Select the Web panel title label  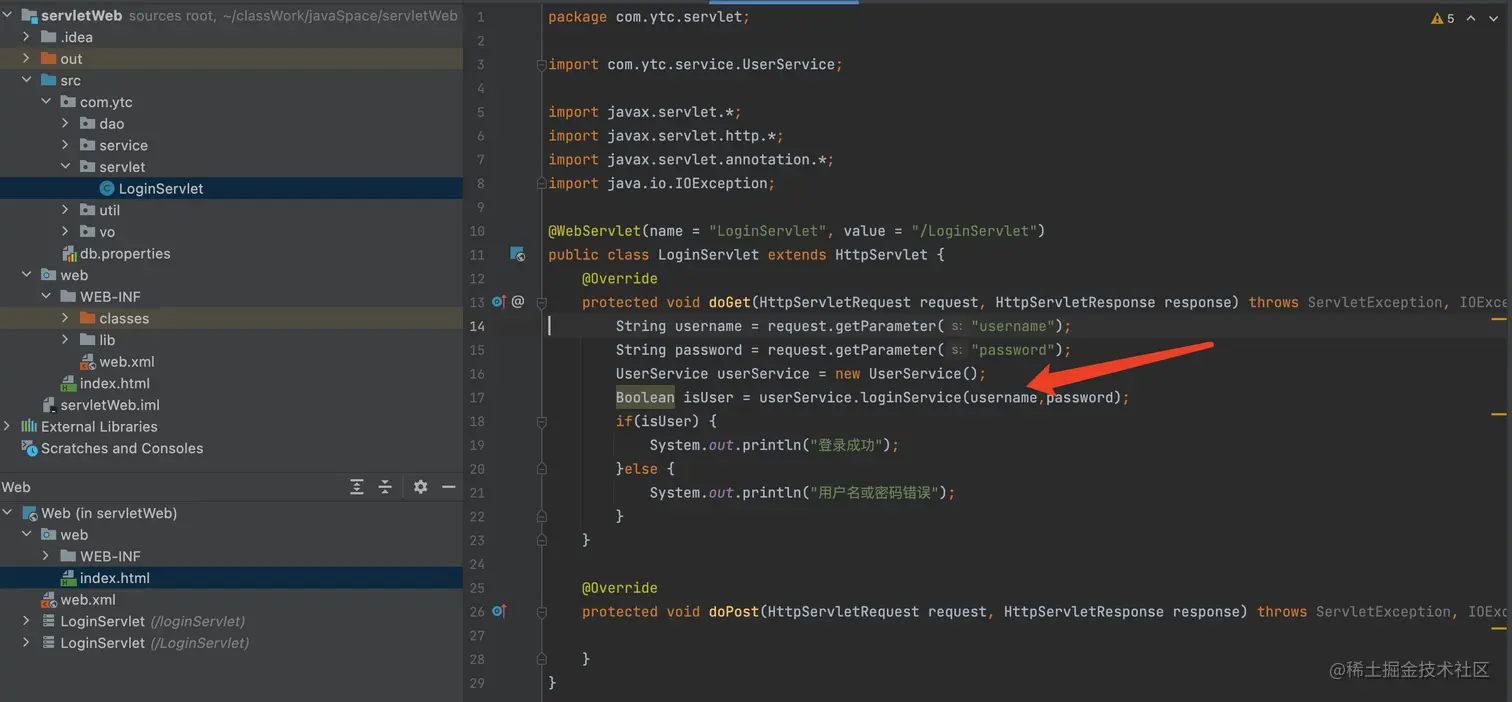pyautogui.click(x=16, y=487)
